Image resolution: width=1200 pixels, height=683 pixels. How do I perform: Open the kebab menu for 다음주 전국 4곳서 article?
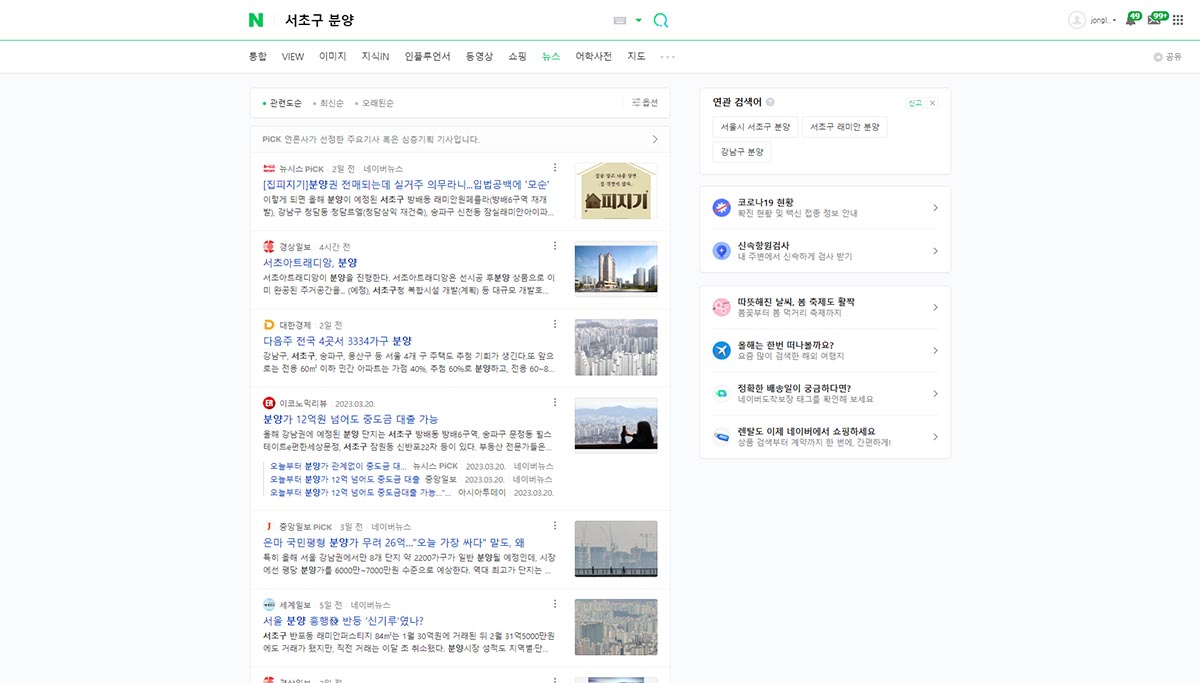[x=555, y=325]
